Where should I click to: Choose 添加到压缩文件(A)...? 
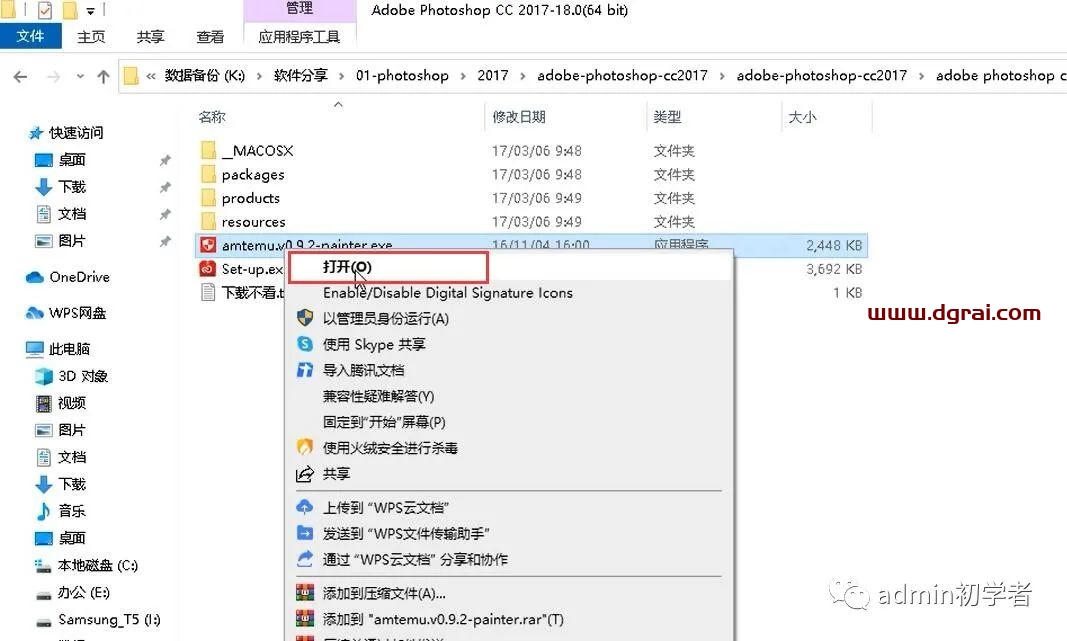coord(384,593)
